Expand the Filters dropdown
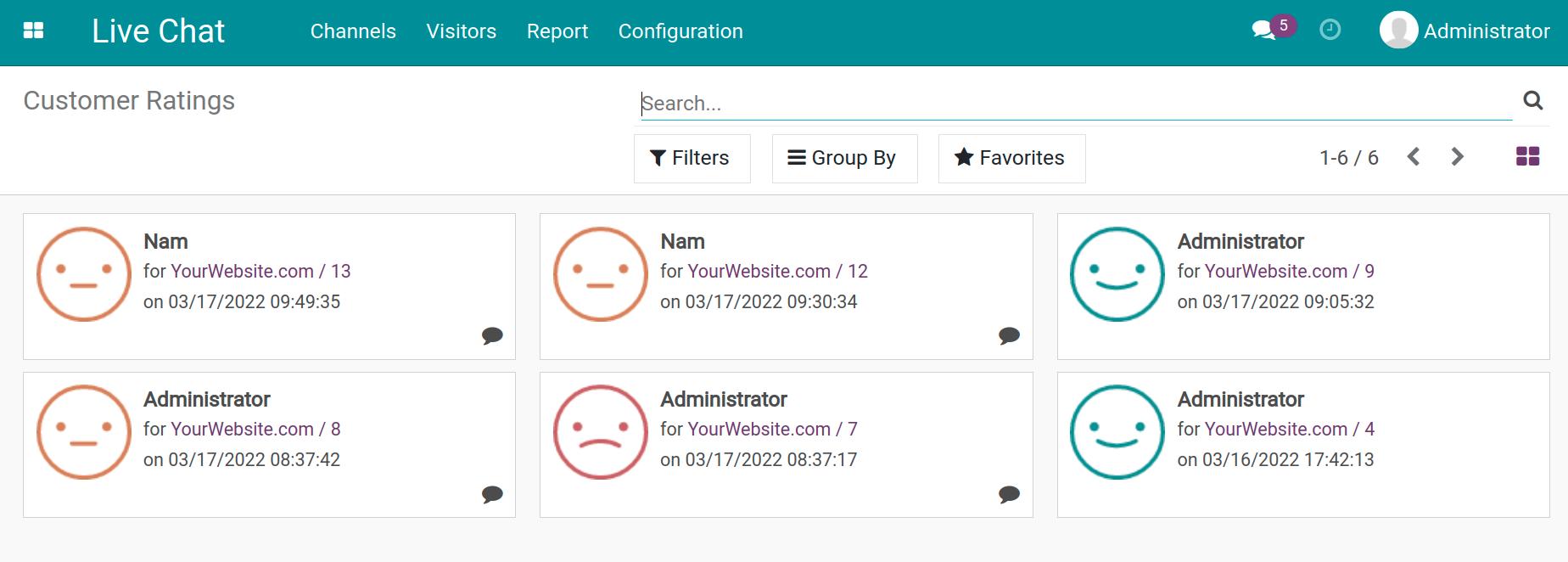The image size is (1568, 562). pos(692,159)
